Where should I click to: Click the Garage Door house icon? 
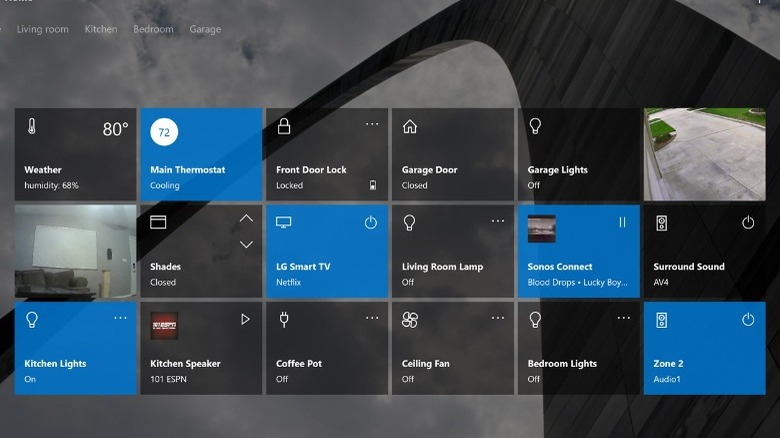410,126
